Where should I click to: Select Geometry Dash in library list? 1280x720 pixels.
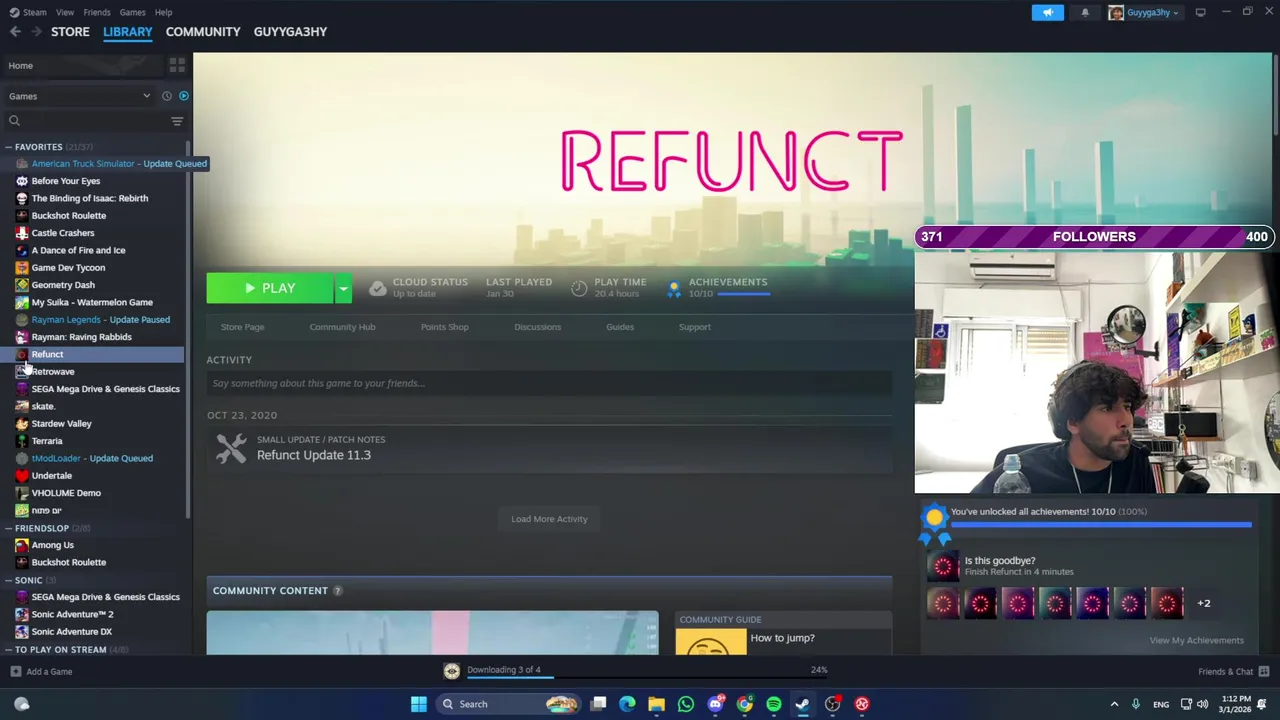(x=63, y=285)
